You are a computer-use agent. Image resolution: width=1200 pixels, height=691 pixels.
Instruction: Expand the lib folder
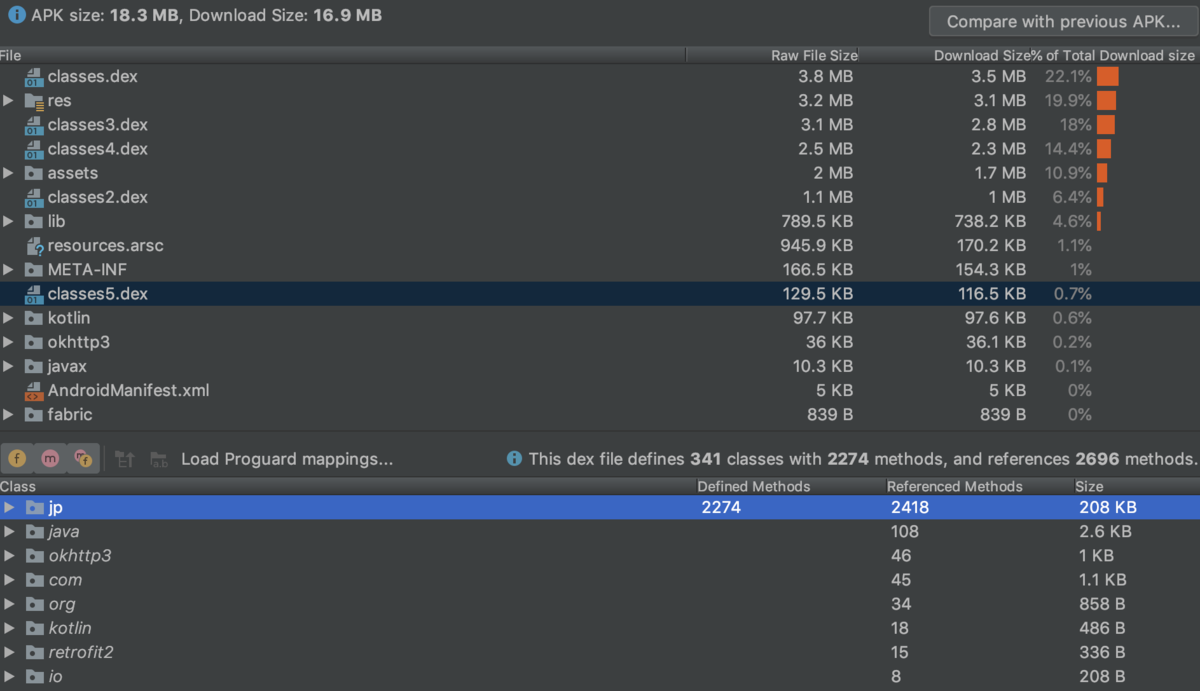(x=9, y=221)
